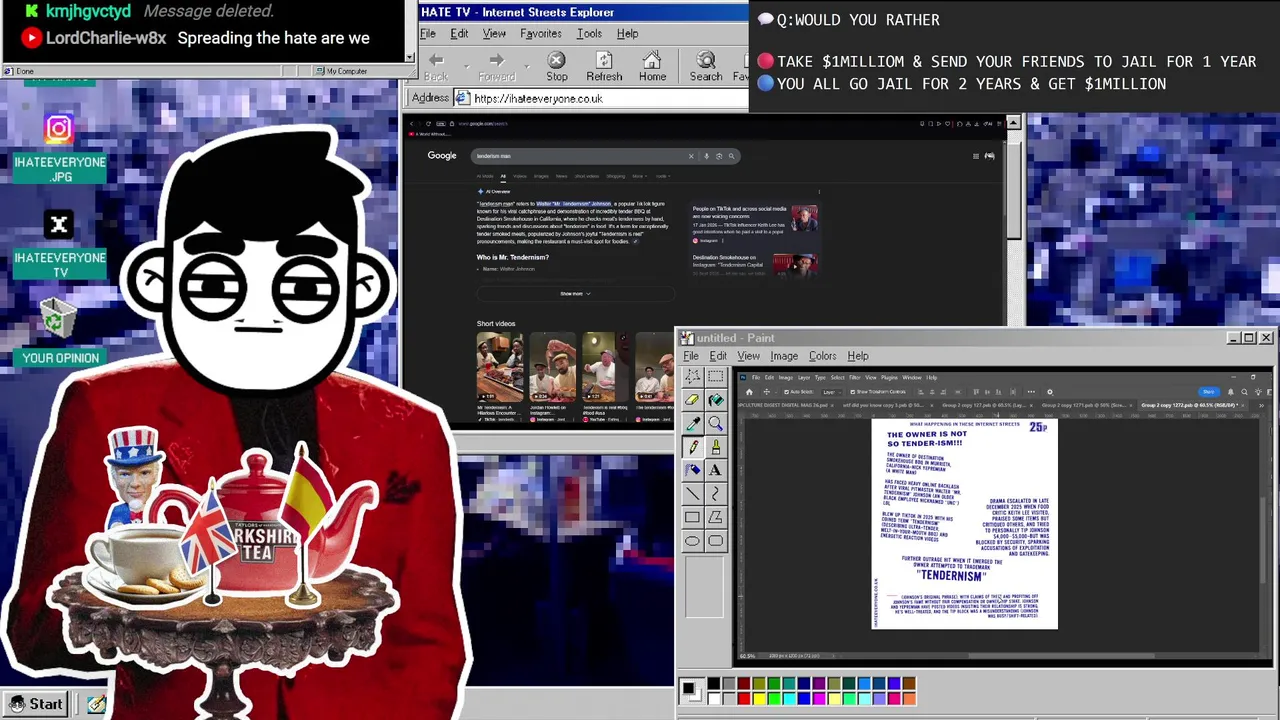This screenshot has width=1280, height=720.
Task: Open the X IHATEEVERYONE TV desktop icon
Action: coord(59,225)
